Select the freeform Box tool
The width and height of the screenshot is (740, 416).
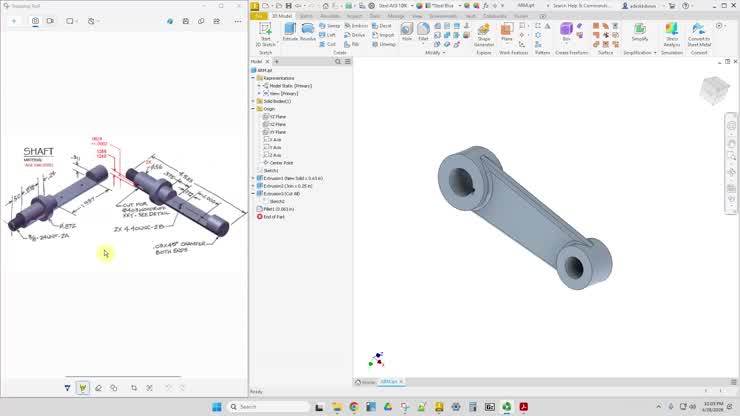point(566,32)
